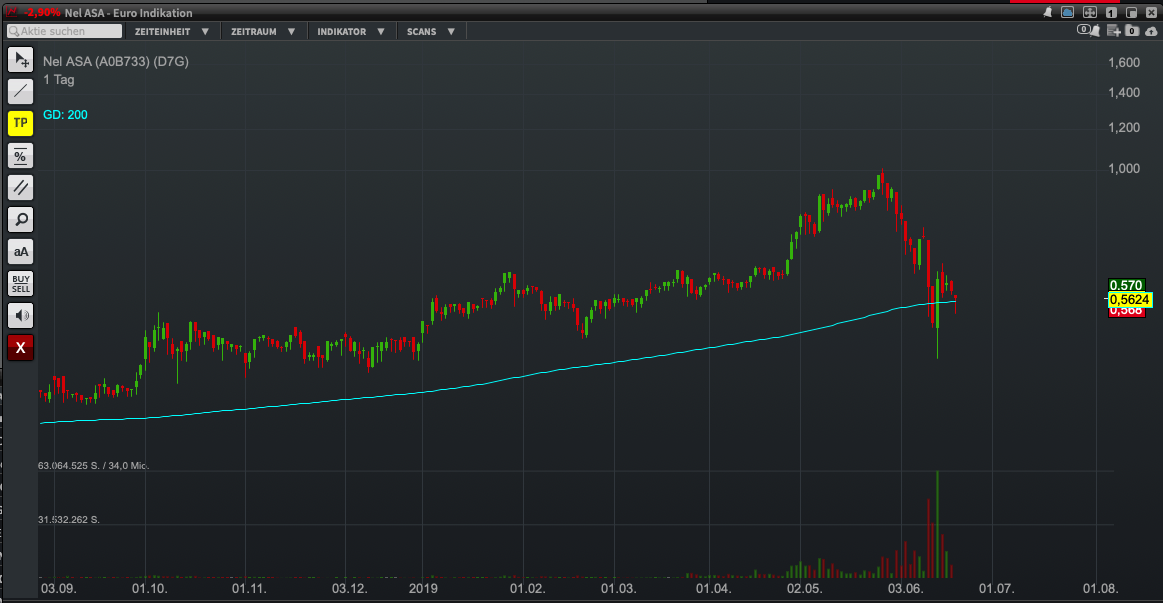
Task: Click the '03.12.' date axis label
Action: click(x=349, y=589)
